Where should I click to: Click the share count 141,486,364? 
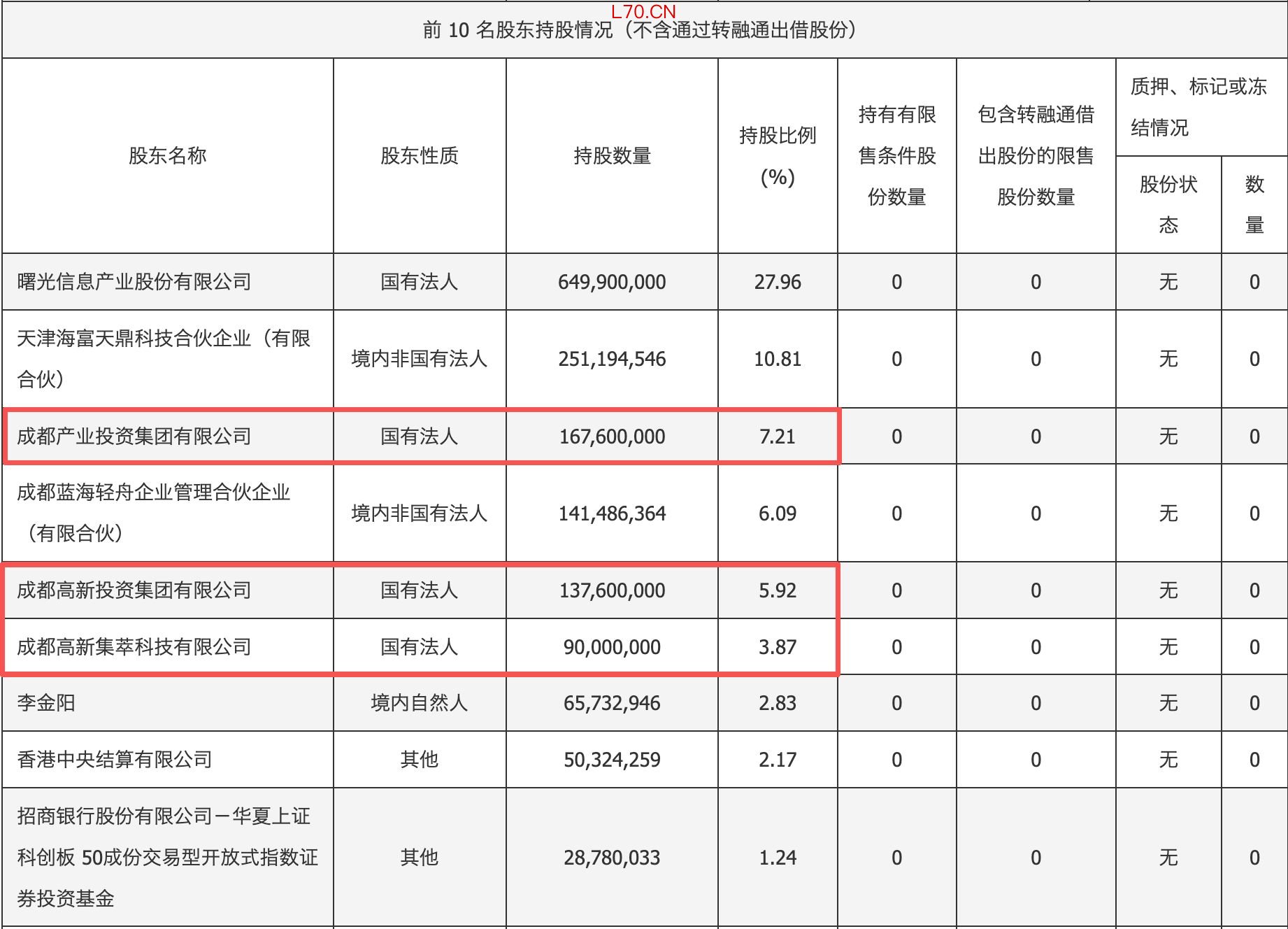[612, 513]
